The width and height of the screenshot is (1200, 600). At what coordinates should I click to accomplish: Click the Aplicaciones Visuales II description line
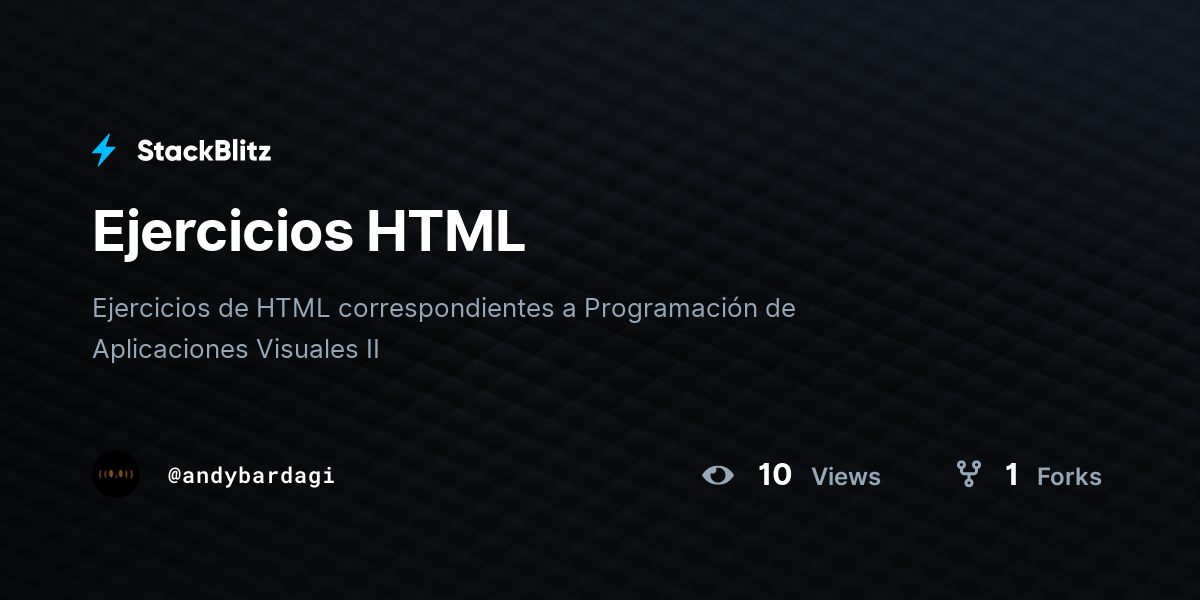(x=236, y=349)
